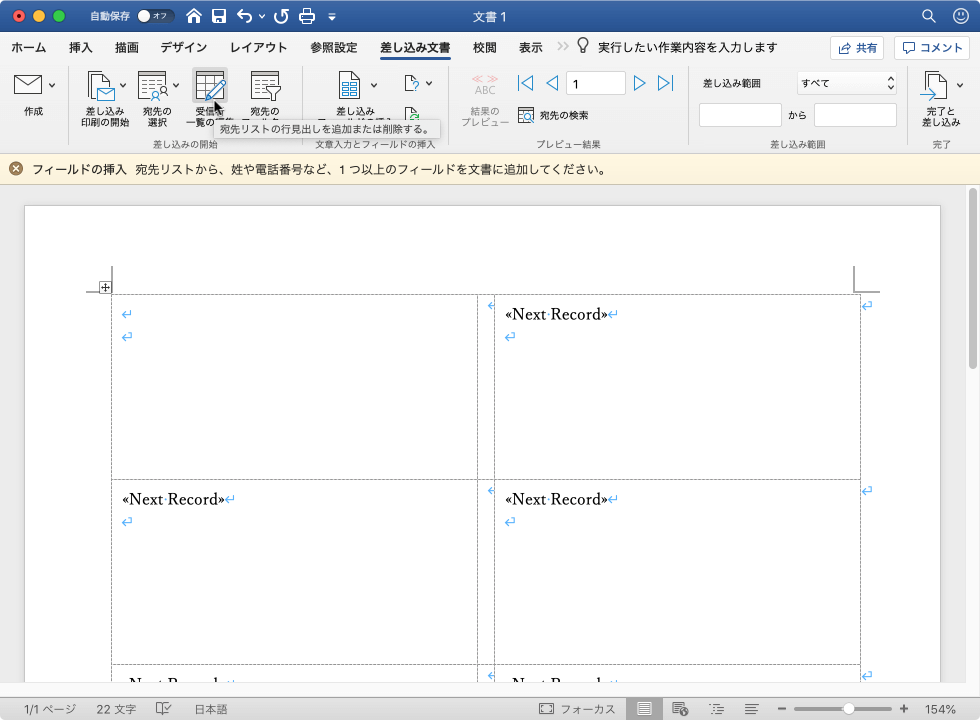Open the feedback smiley icon

click(x=961, y=16)
